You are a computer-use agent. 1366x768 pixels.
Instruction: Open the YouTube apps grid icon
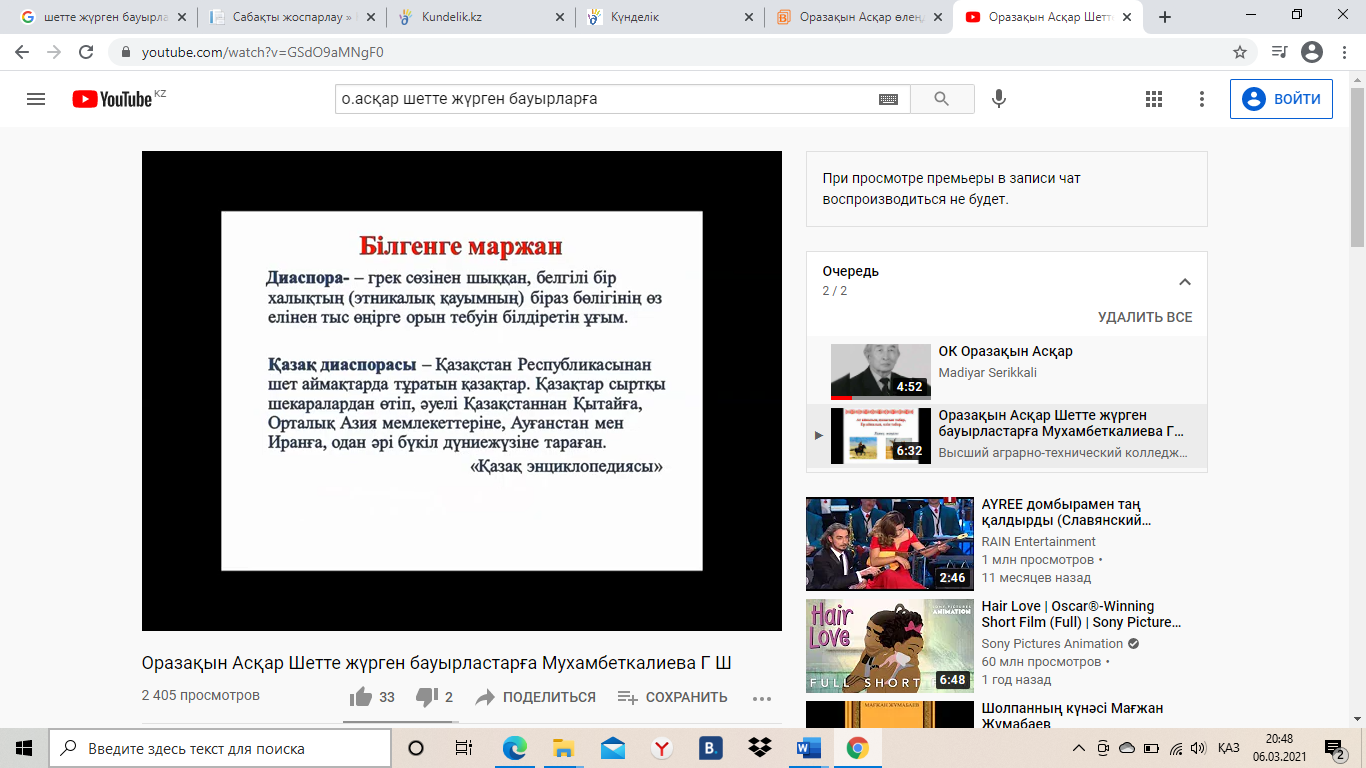click(1153, 99)
